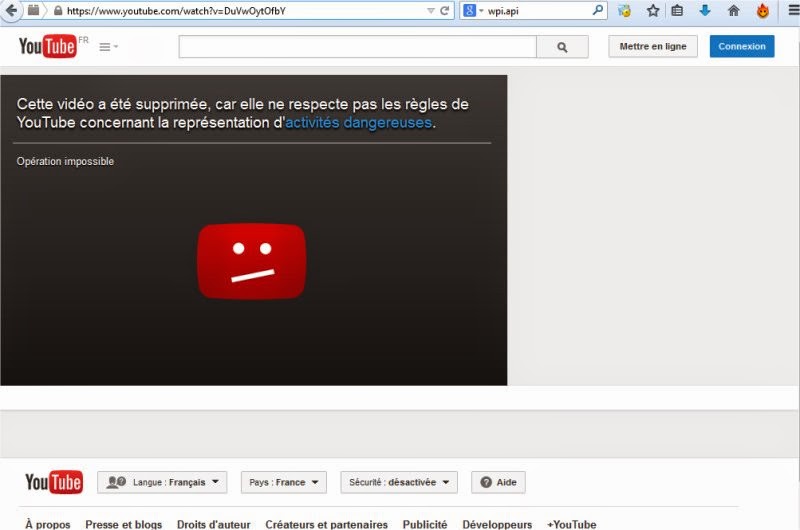The width and height of the screenshot is (800, 530).
Task: Open the downloads arrow icon
Action: (x=705, y=10)
